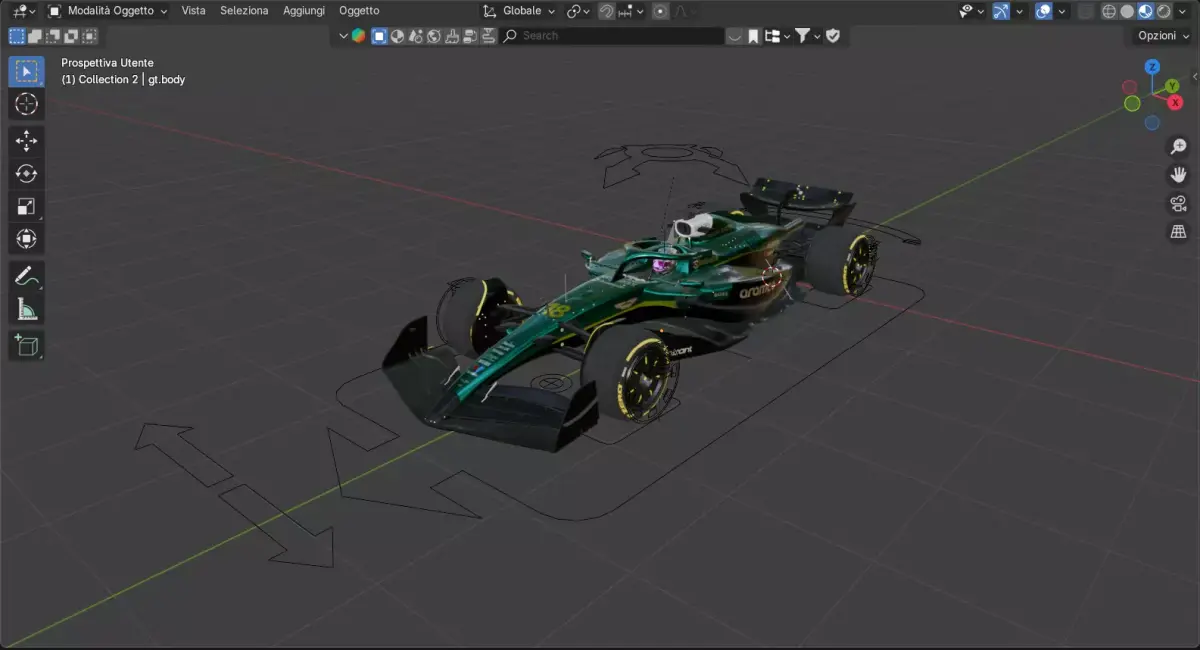Toggle viewport gizmos visibility button
The height and width of the screenshot is (650, 1200).
(1001, 11)
